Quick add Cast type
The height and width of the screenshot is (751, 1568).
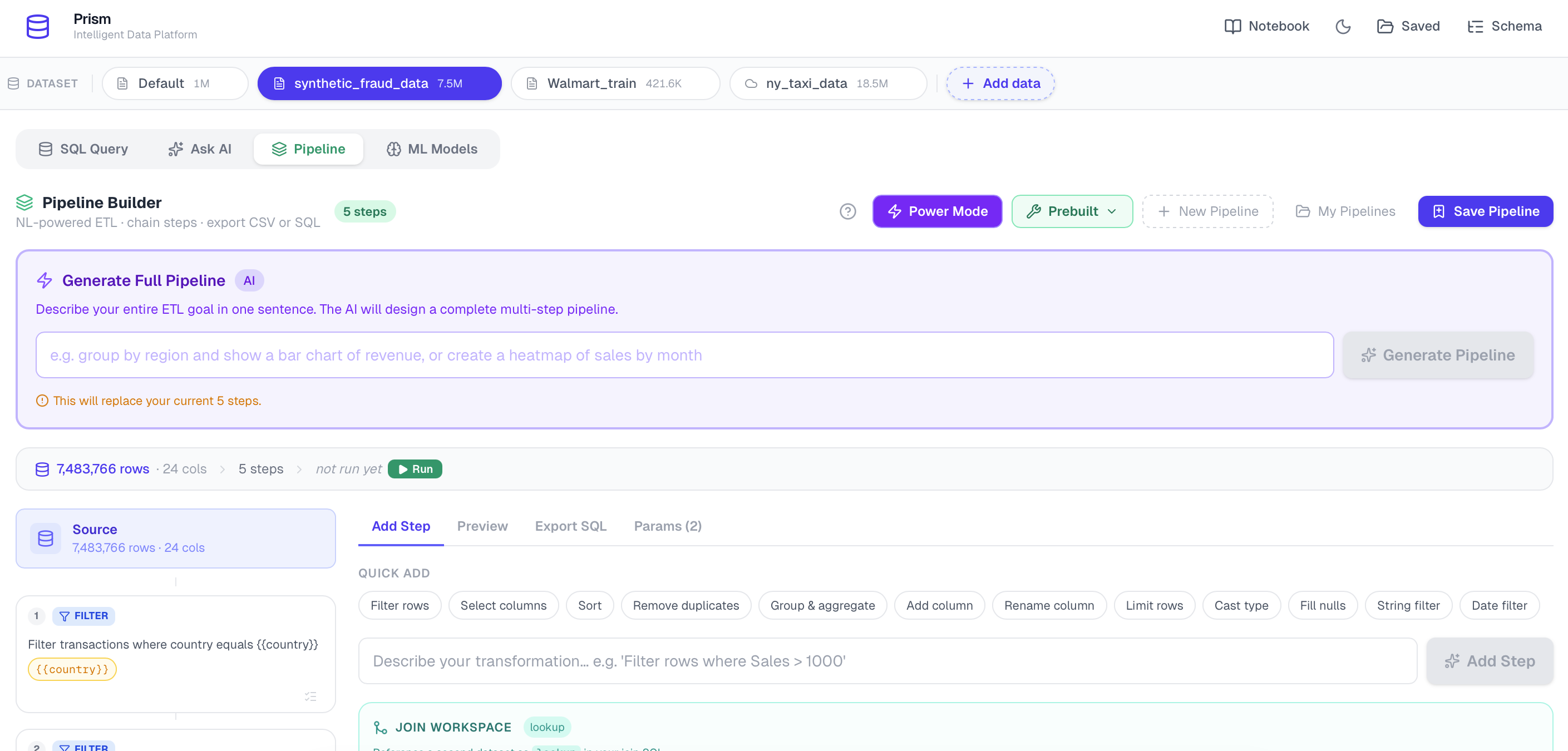tap(1241, 606)
